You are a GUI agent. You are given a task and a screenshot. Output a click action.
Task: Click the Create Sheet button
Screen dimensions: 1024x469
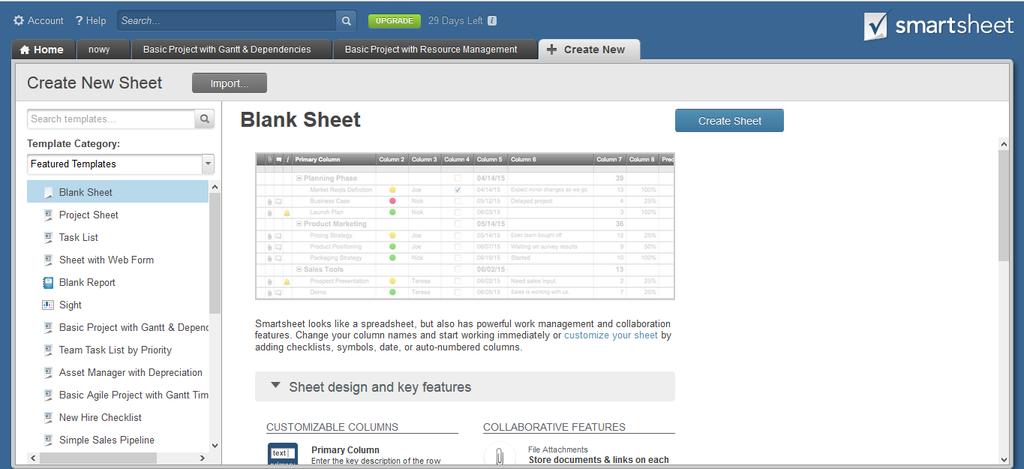click(729, 121)
